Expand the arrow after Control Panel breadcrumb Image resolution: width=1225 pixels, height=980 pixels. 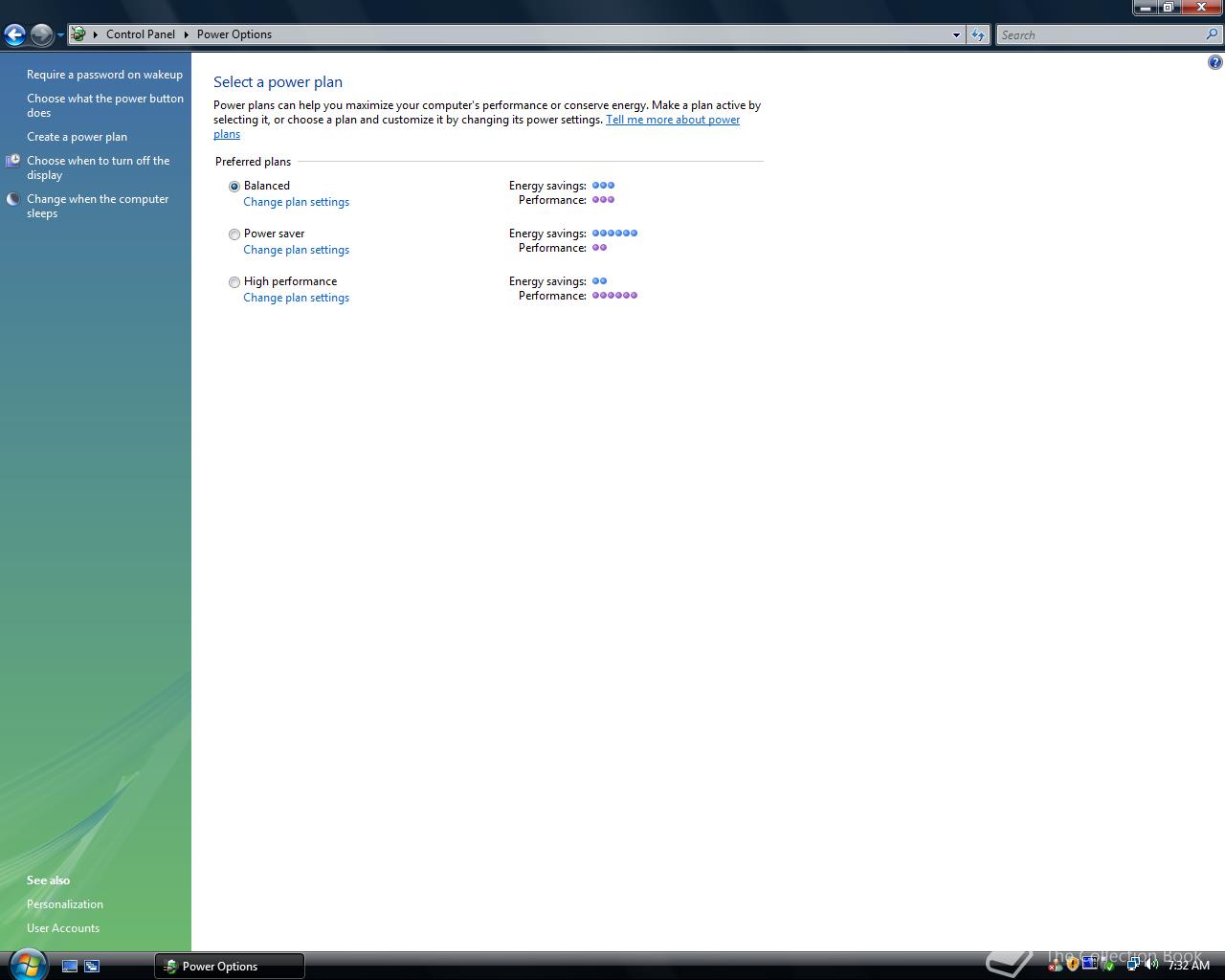pos(186,34)
